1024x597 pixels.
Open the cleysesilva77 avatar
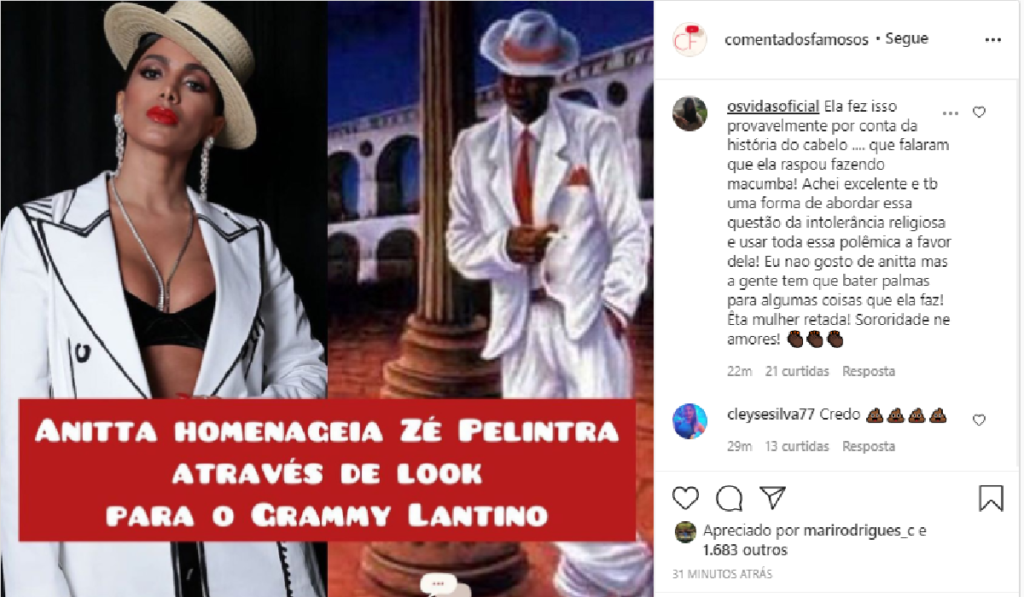click(690, 421)
